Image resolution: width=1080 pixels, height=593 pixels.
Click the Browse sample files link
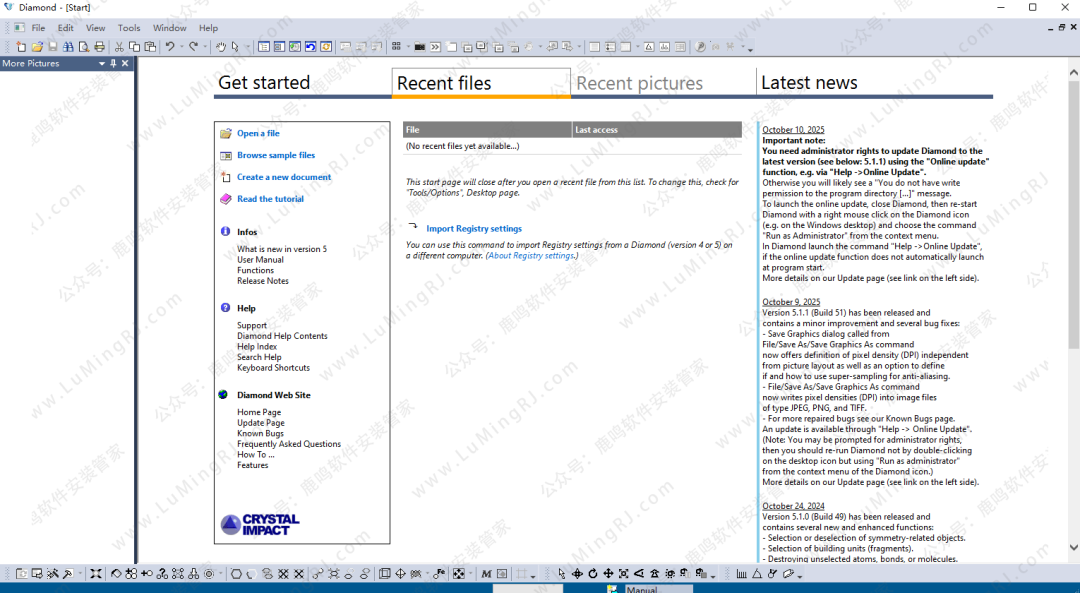[275, 155]
